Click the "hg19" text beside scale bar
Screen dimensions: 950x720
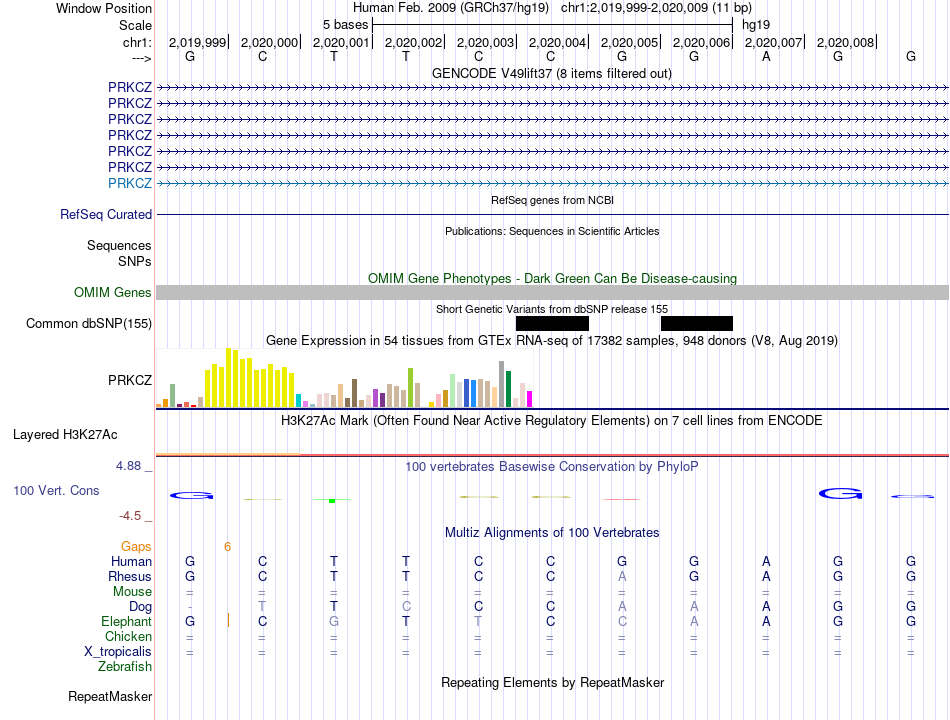click(756, 25)
